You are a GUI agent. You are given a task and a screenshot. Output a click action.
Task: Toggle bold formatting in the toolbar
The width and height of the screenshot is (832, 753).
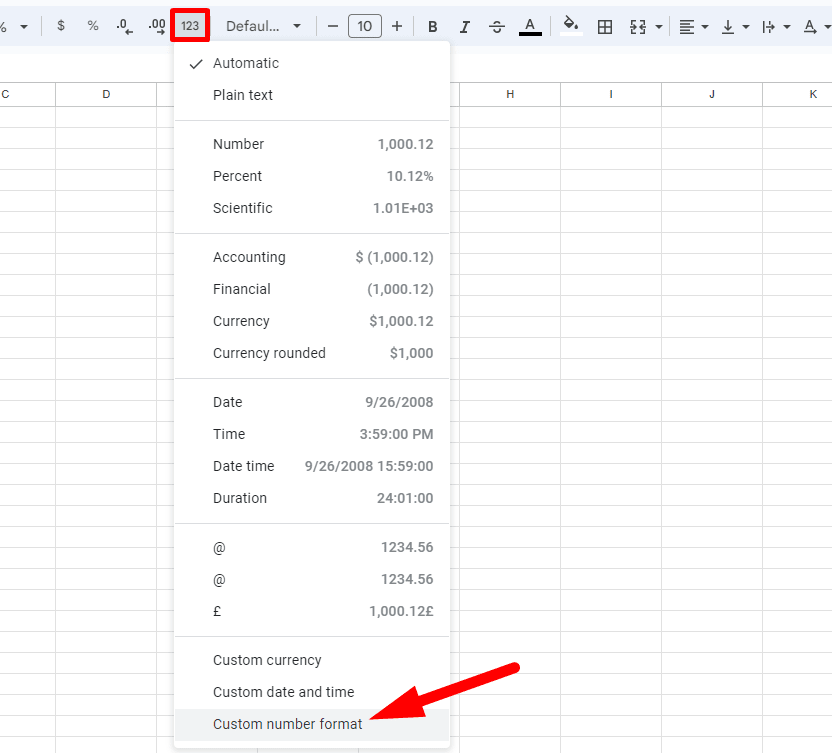tap(432, 26)
